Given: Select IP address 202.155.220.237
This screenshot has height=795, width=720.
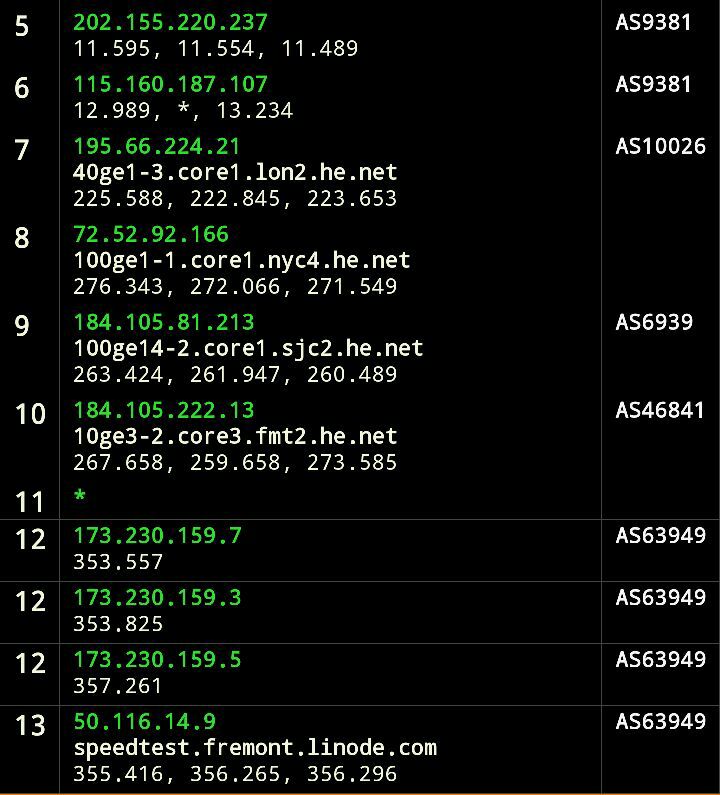Looking at the screenshot, I should coord(170,22).
